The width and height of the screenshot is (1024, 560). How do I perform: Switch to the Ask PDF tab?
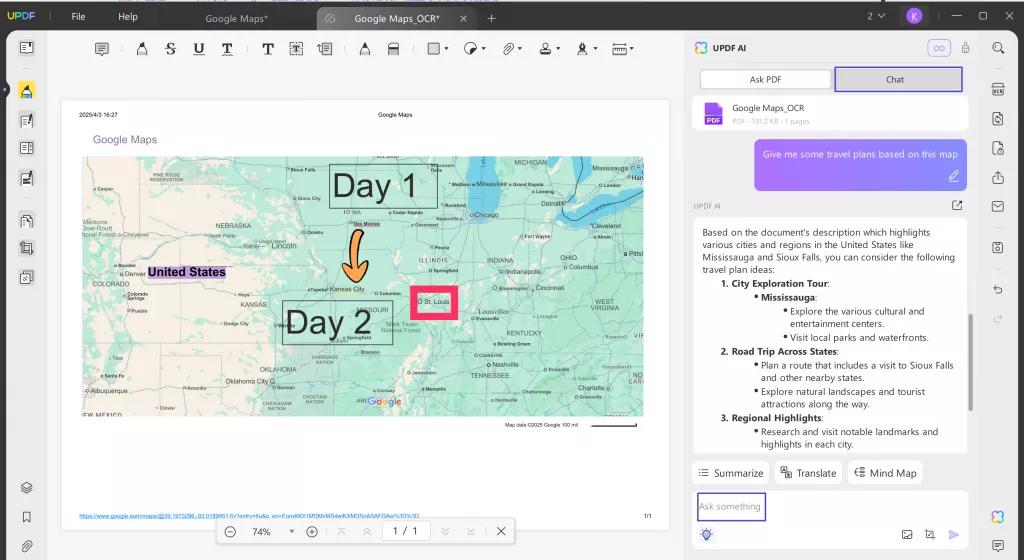765,79
